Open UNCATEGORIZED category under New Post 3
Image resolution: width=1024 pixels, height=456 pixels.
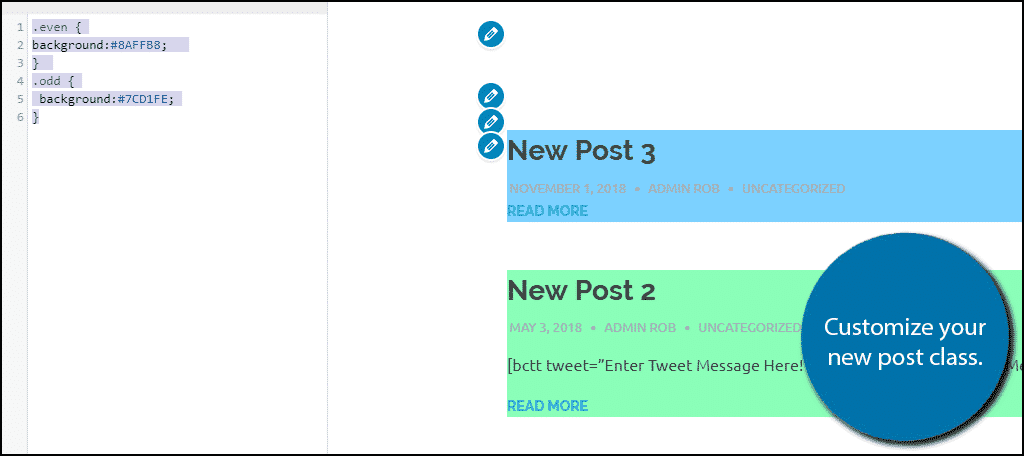(793, 189)
